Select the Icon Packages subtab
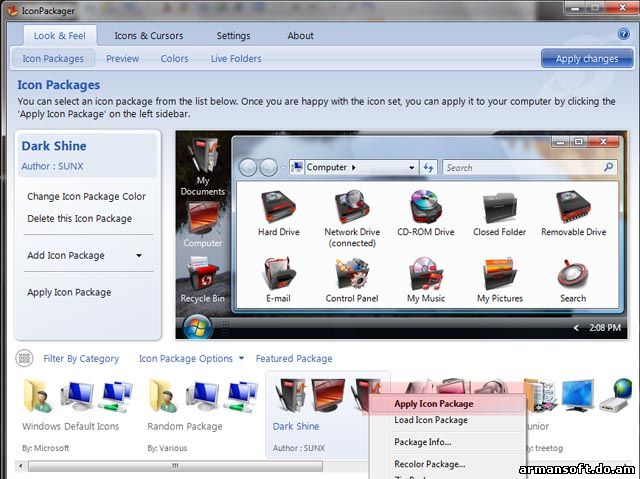640x479 pixels. (x=53, y=58)
